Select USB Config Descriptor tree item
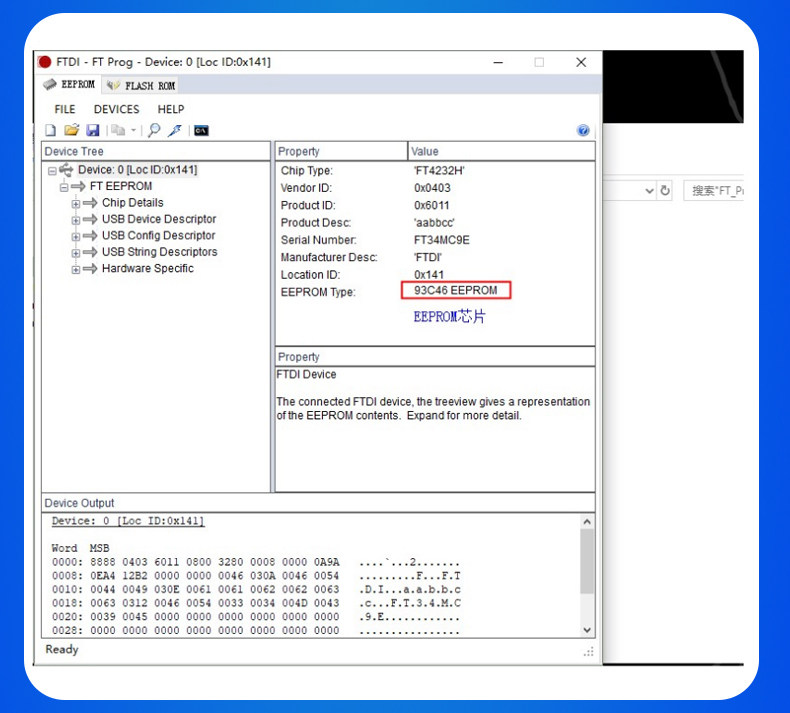The image size is (790, 713). tap(158, 235)
